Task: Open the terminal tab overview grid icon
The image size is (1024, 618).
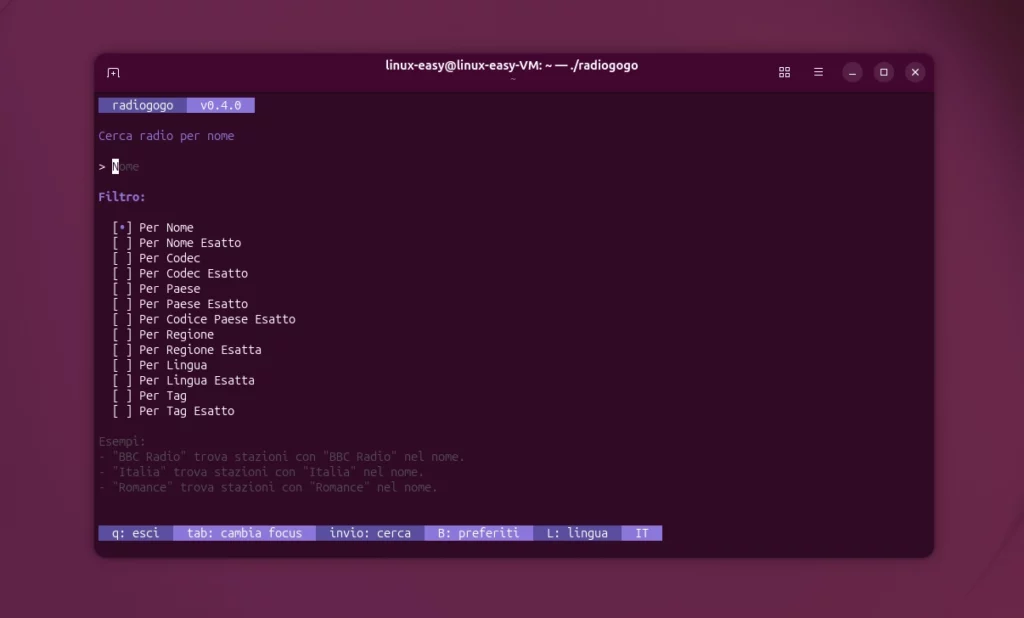Action: pyautogui.click(x=784, y=72)
